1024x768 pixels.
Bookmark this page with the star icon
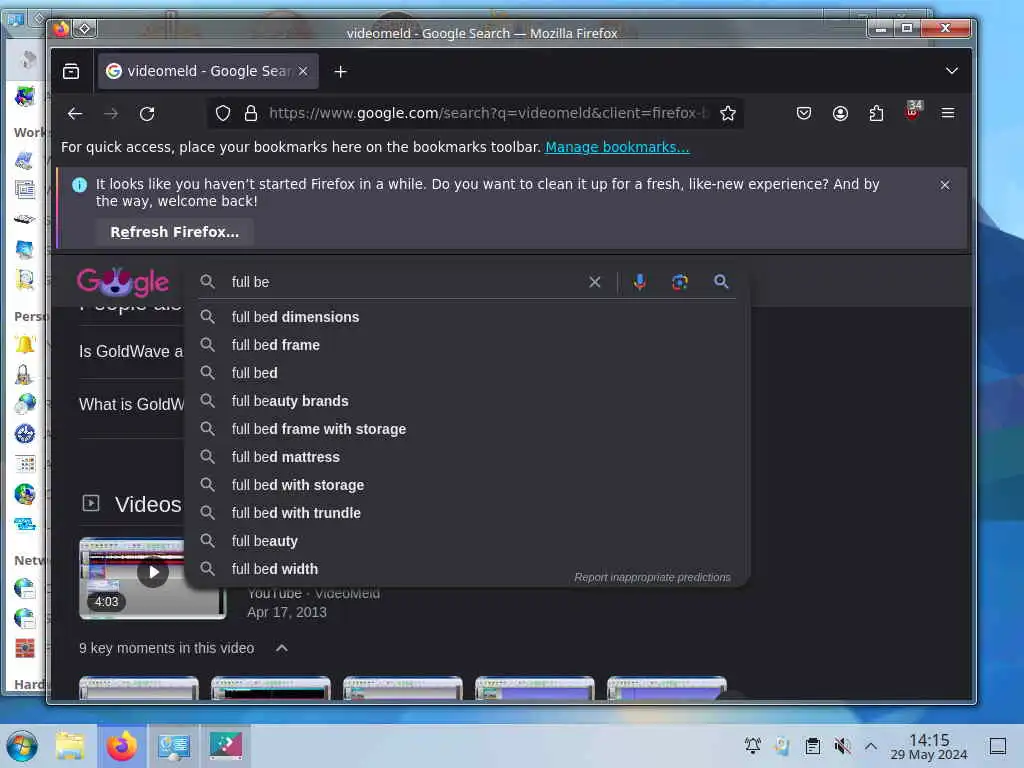tap(728, 114)
